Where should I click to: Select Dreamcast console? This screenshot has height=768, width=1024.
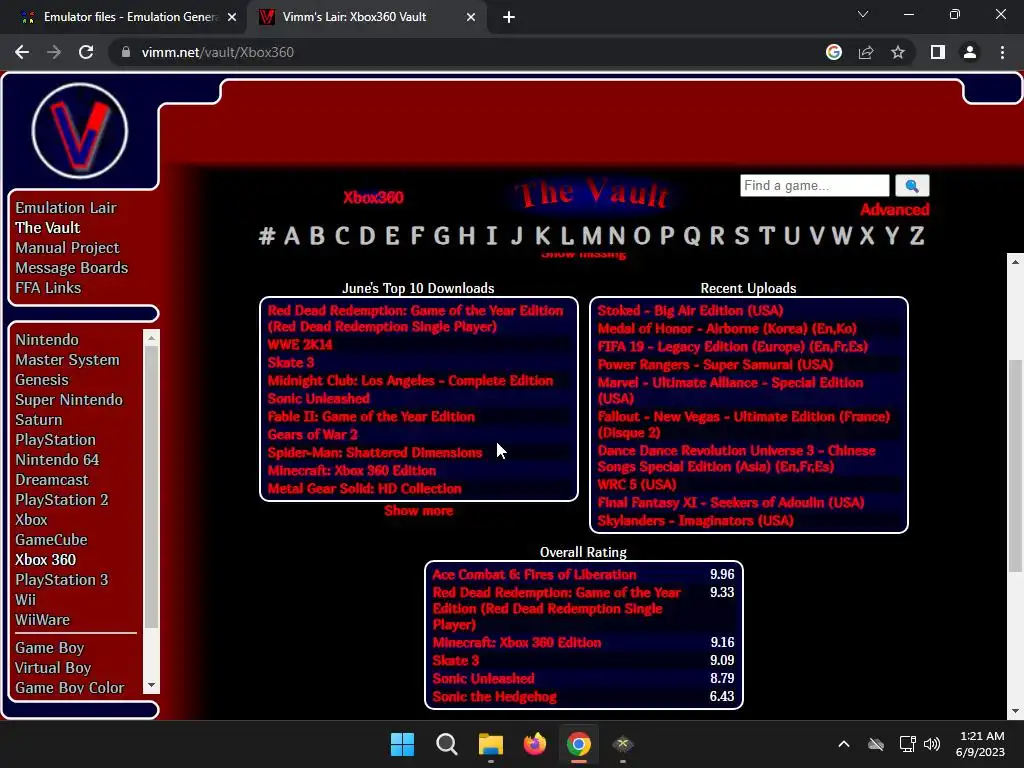(52, 480)
